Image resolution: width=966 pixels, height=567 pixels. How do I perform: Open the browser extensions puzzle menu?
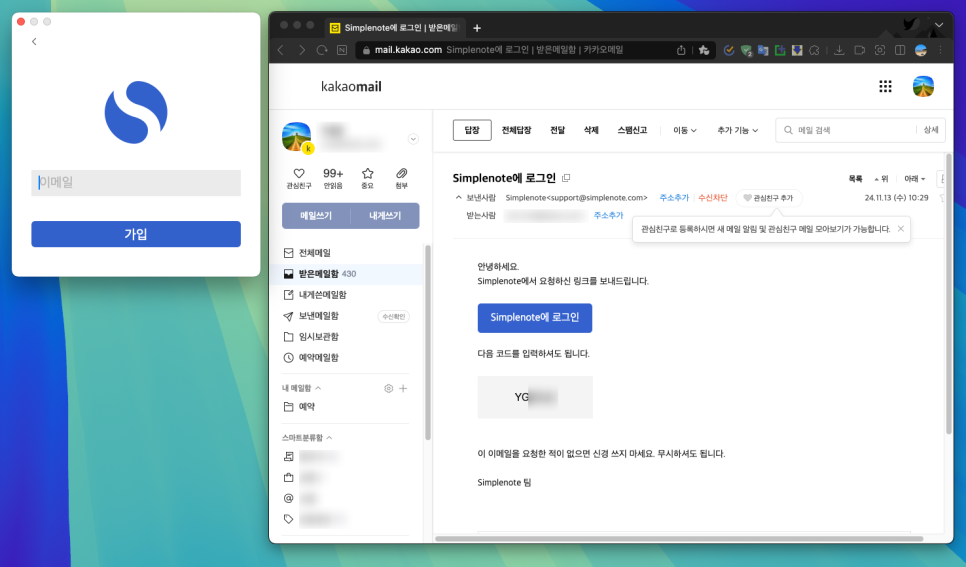point(814,51)
